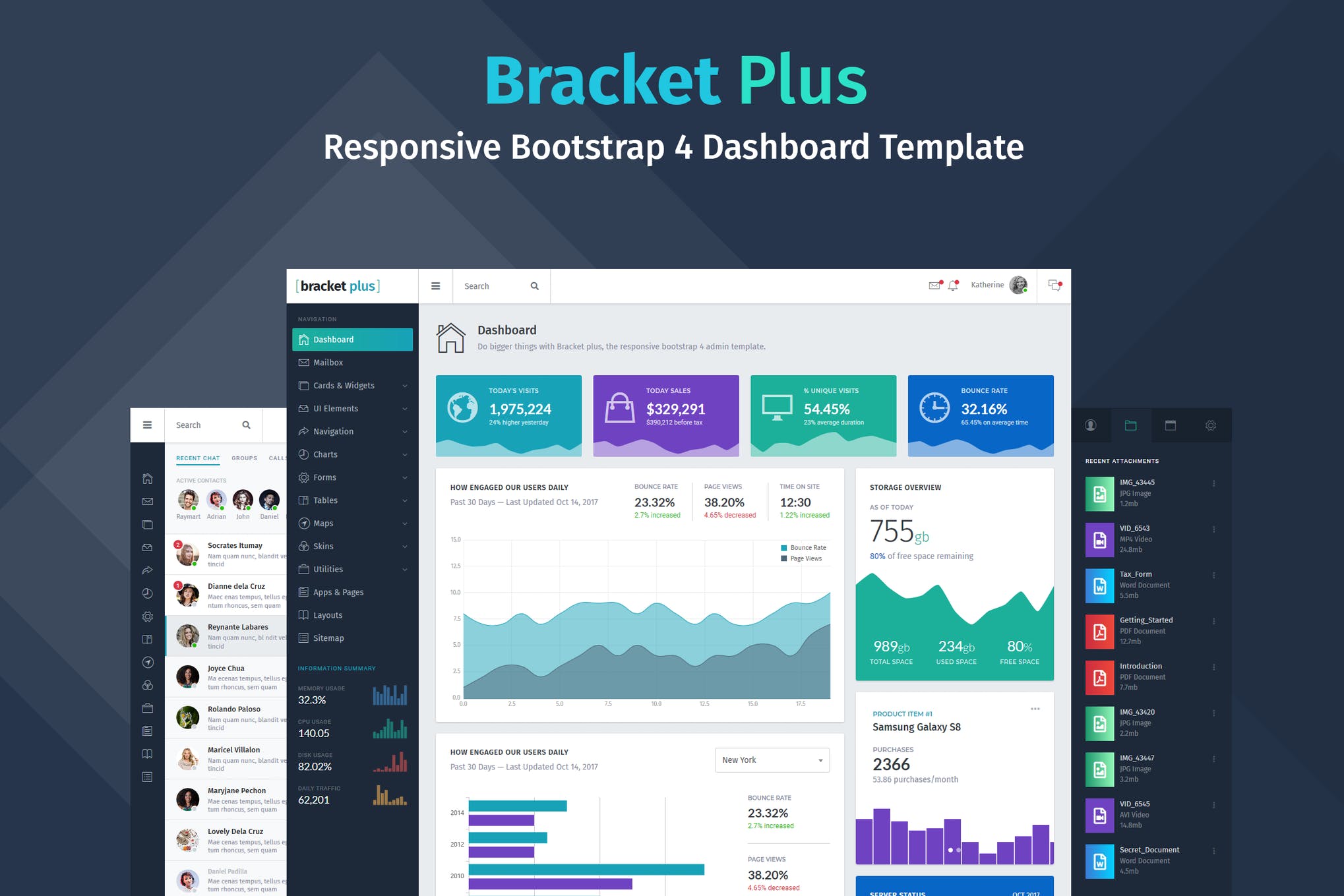Viewport: 1344px width, 896px height.
Task: Toggle the sidebar navigation collapse
Action: [x=436, y=286]
